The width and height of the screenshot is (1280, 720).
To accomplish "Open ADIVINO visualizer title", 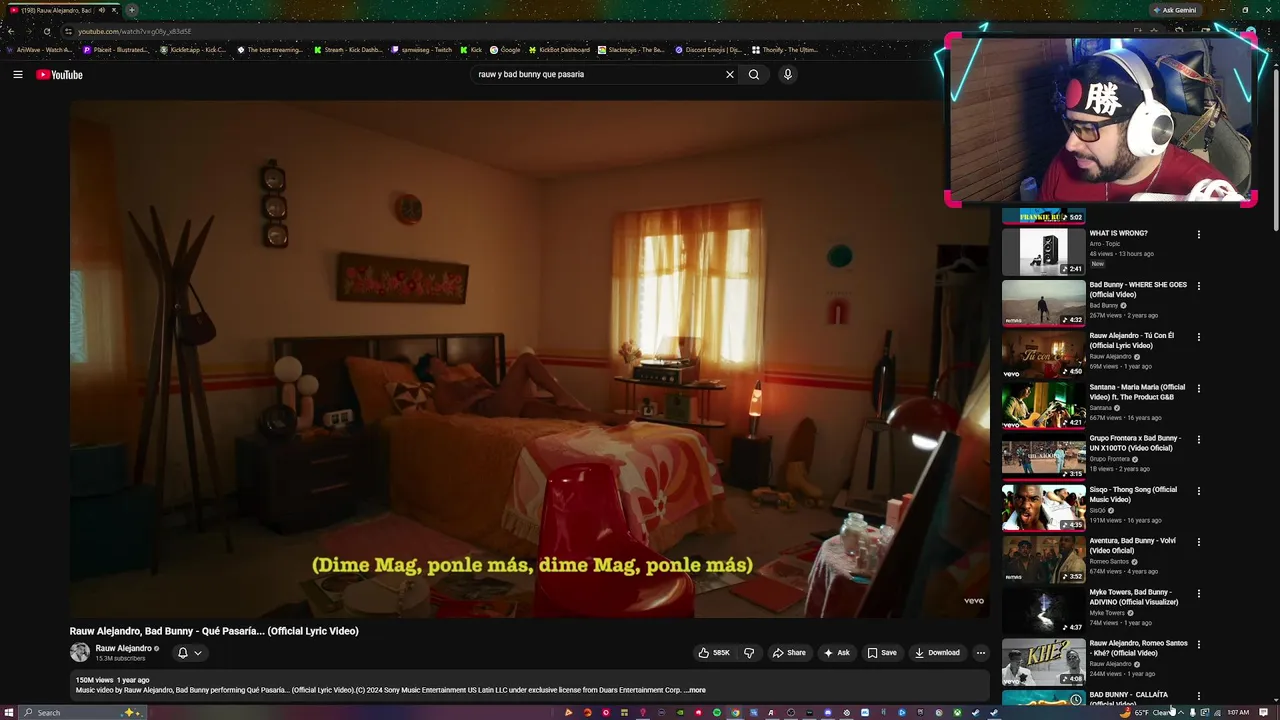I will click(1134, 597).
